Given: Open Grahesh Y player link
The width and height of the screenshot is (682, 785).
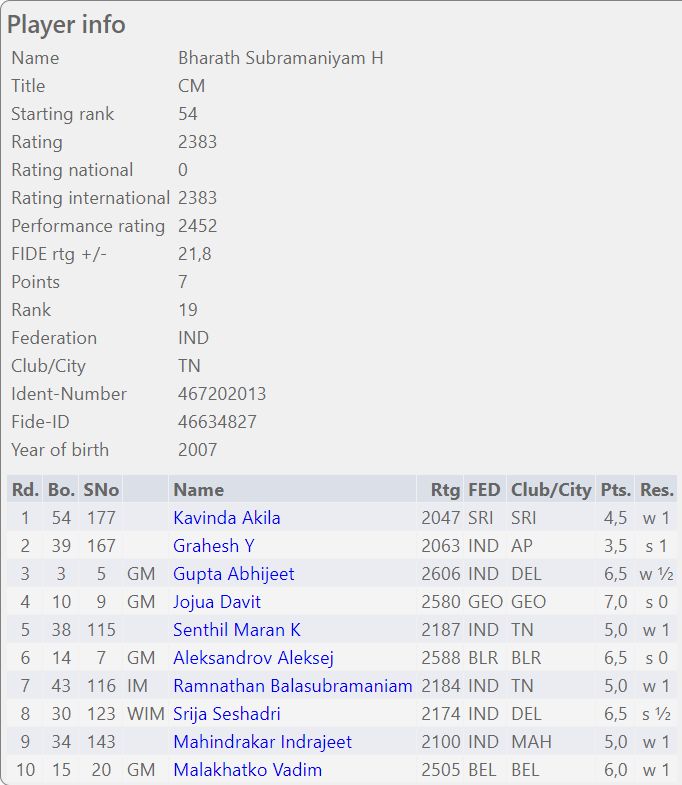Looking at the screenshot, I should pos(214,546).
